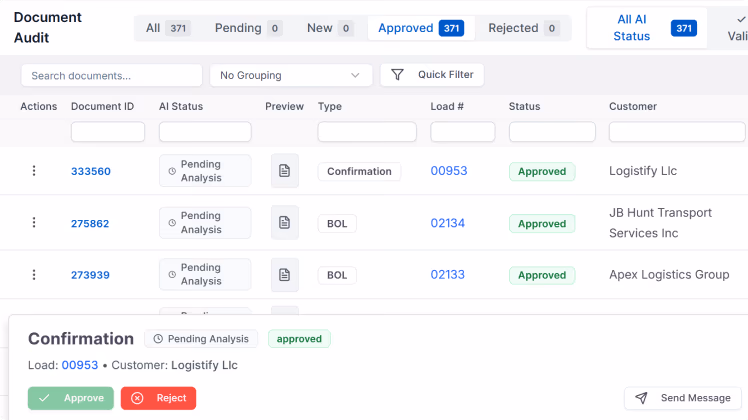Viewport: 748px width, 420px height.
Task: Switch to the New tab
Action: coord(330,28)
